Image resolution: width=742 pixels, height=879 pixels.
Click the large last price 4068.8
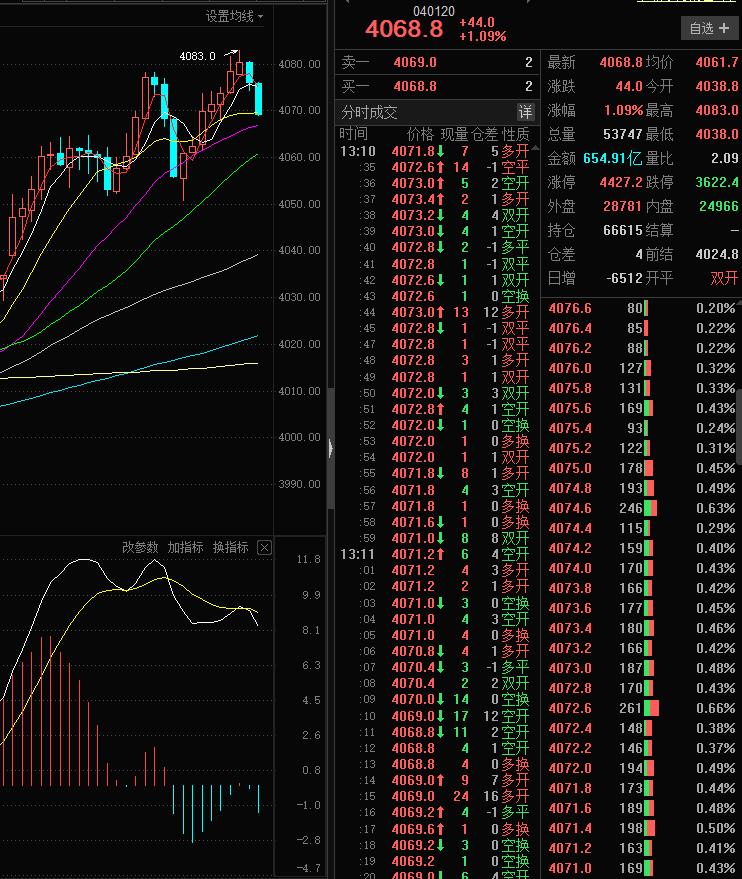[404, 29]
